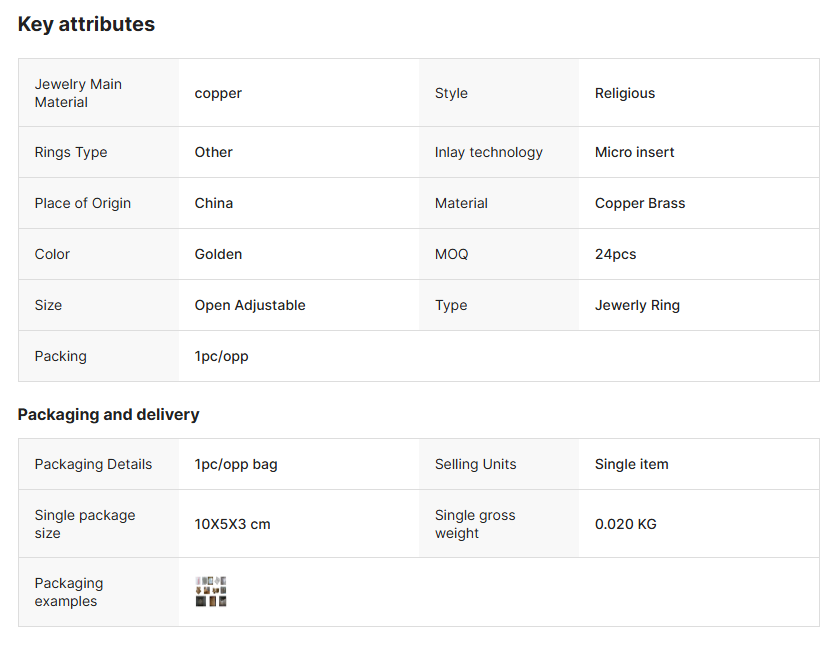Viewport: 831px width, 646px height.
Task: Click the Rings Type label
Action: click(x=71, y=152)
